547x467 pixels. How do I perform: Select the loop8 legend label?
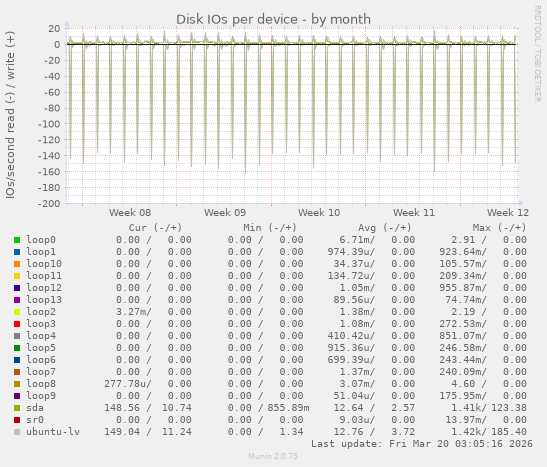click(41, 384)
